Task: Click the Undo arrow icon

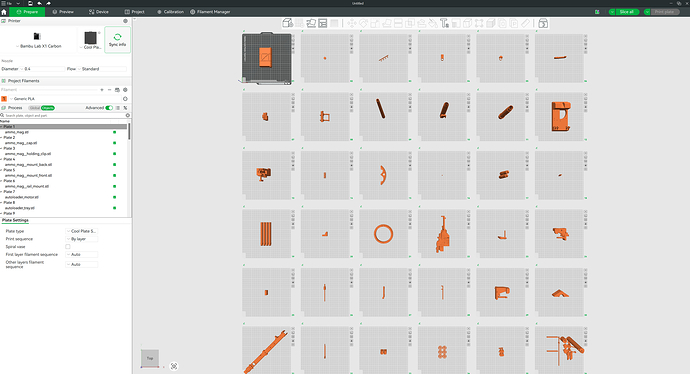Action: tap(40, 3)
